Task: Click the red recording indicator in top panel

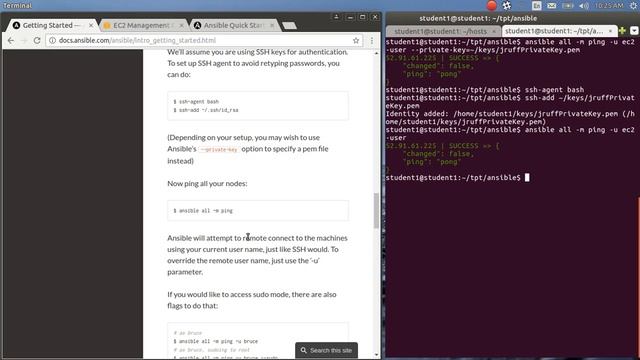Action: 492,5
